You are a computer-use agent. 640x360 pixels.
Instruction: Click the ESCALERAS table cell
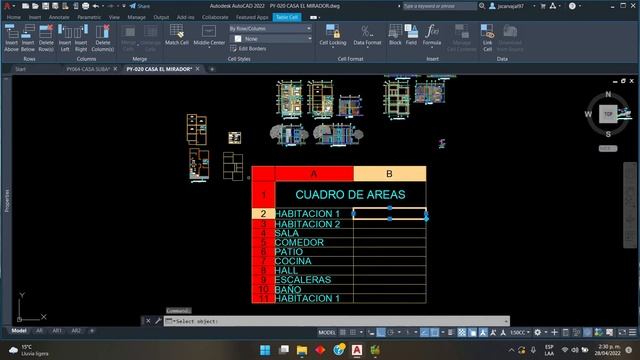314,280
